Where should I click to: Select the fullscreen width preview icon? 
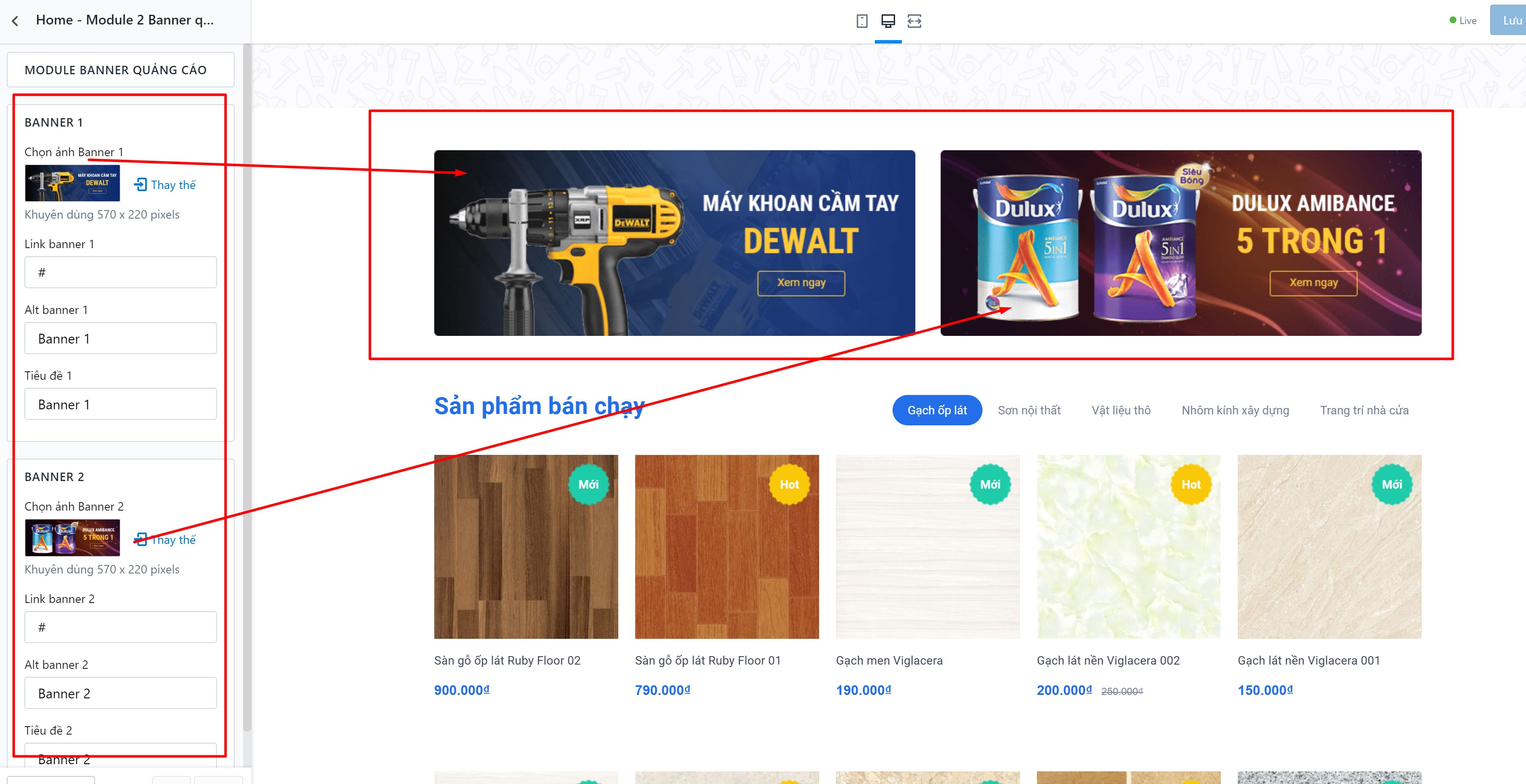coord(914,22)
